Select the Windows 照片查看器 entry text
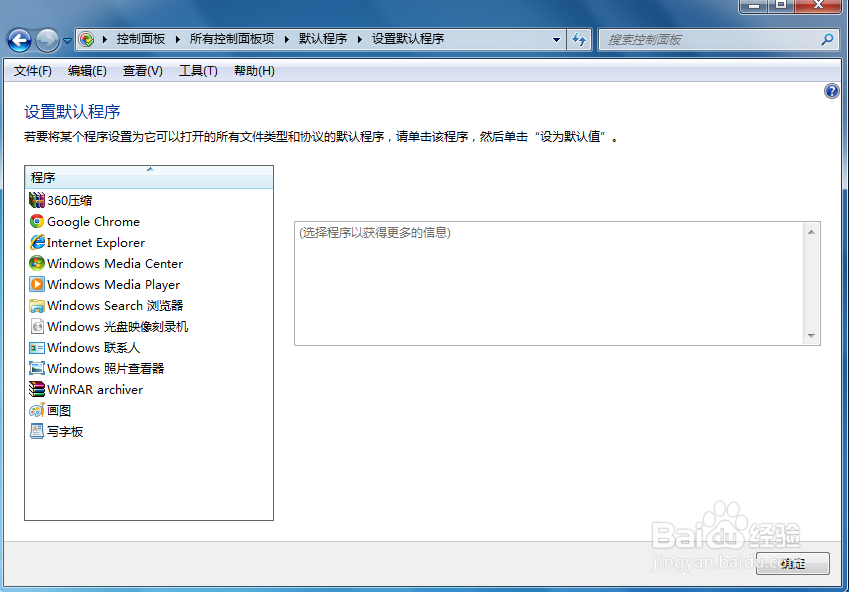This screenshot has width=849, height=592. pyautogui.click(x=106, y=369)
